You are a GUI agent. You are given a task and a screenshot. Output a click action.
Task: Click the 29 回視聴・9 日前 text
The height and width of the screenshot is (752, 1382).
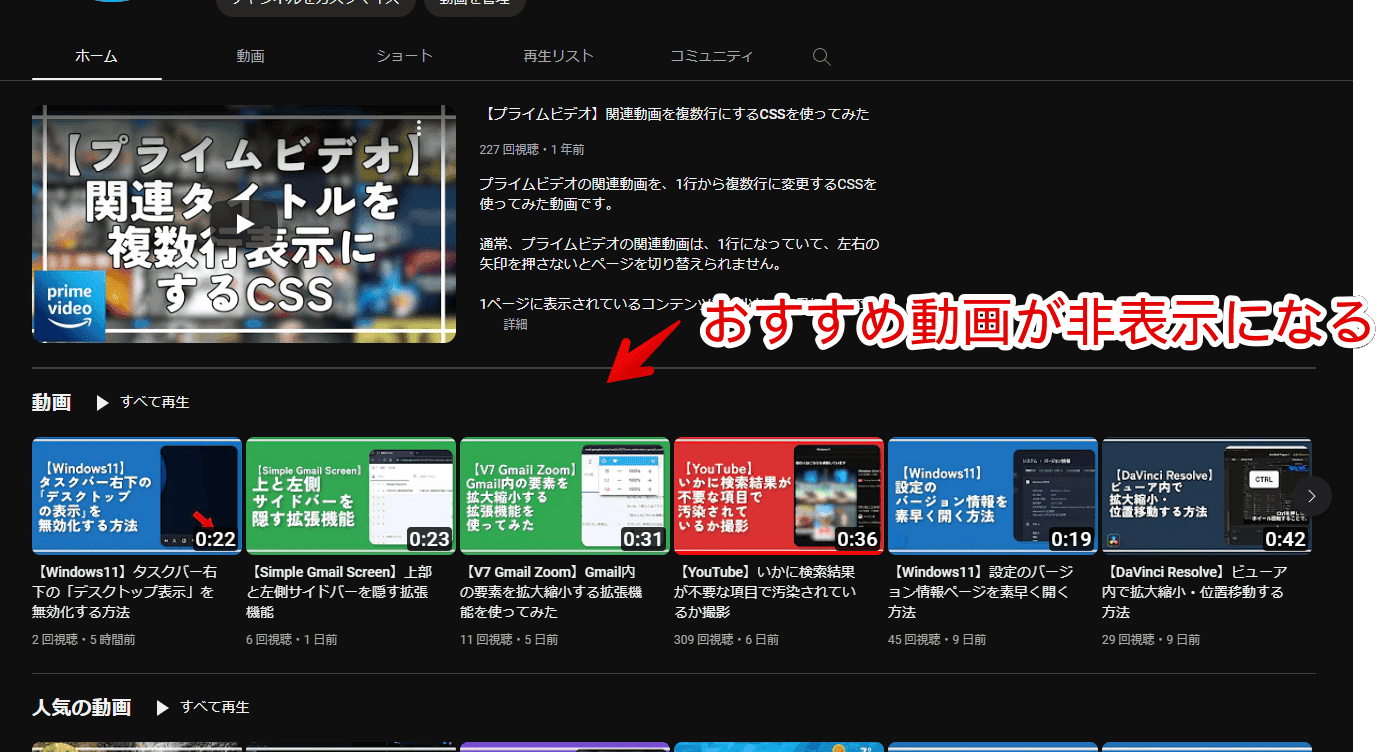click(1151, 640)
